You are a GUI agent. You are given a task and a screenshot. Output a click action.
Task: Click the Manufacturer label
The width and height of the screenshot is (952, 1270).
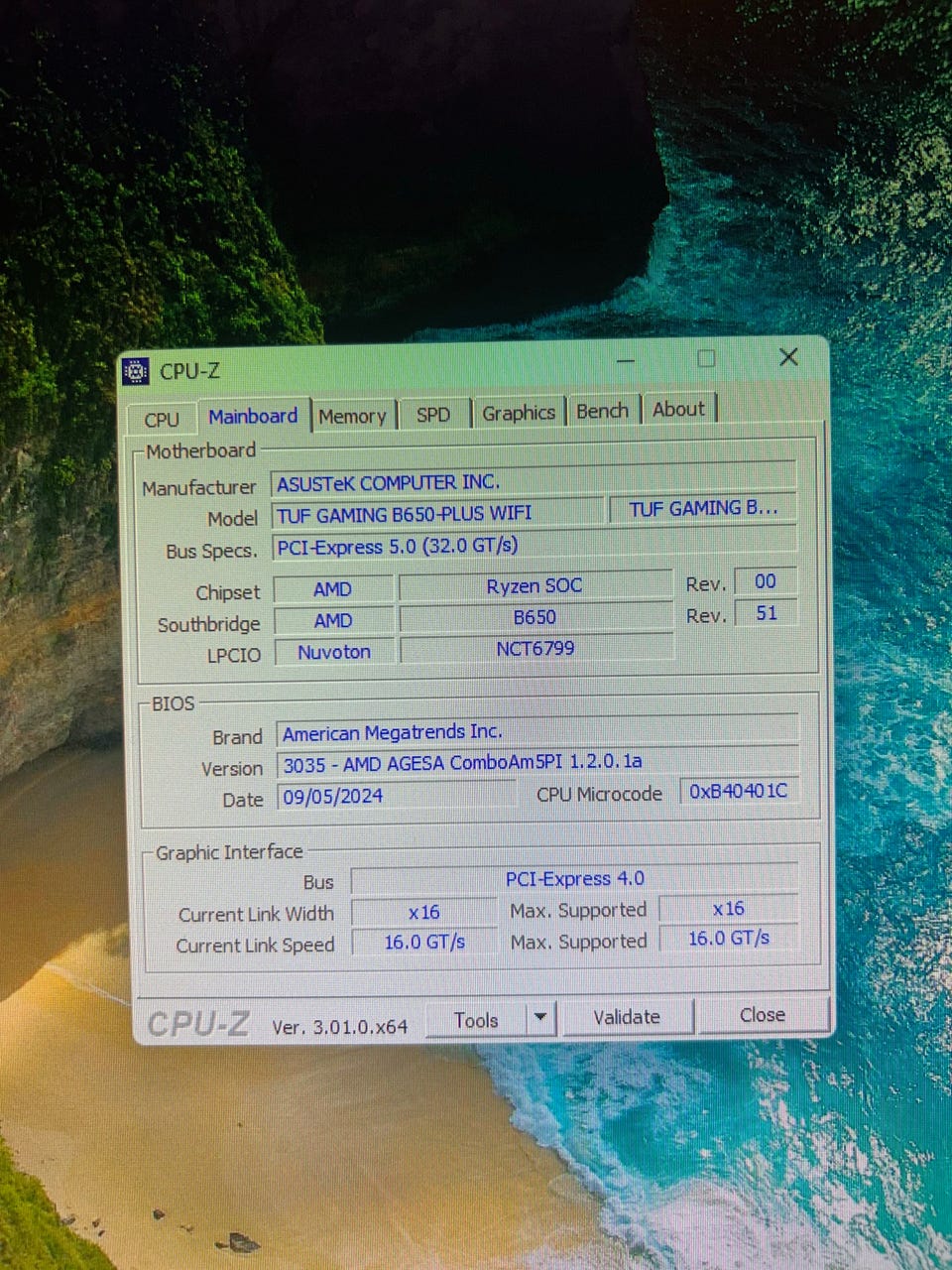(199, 487)
